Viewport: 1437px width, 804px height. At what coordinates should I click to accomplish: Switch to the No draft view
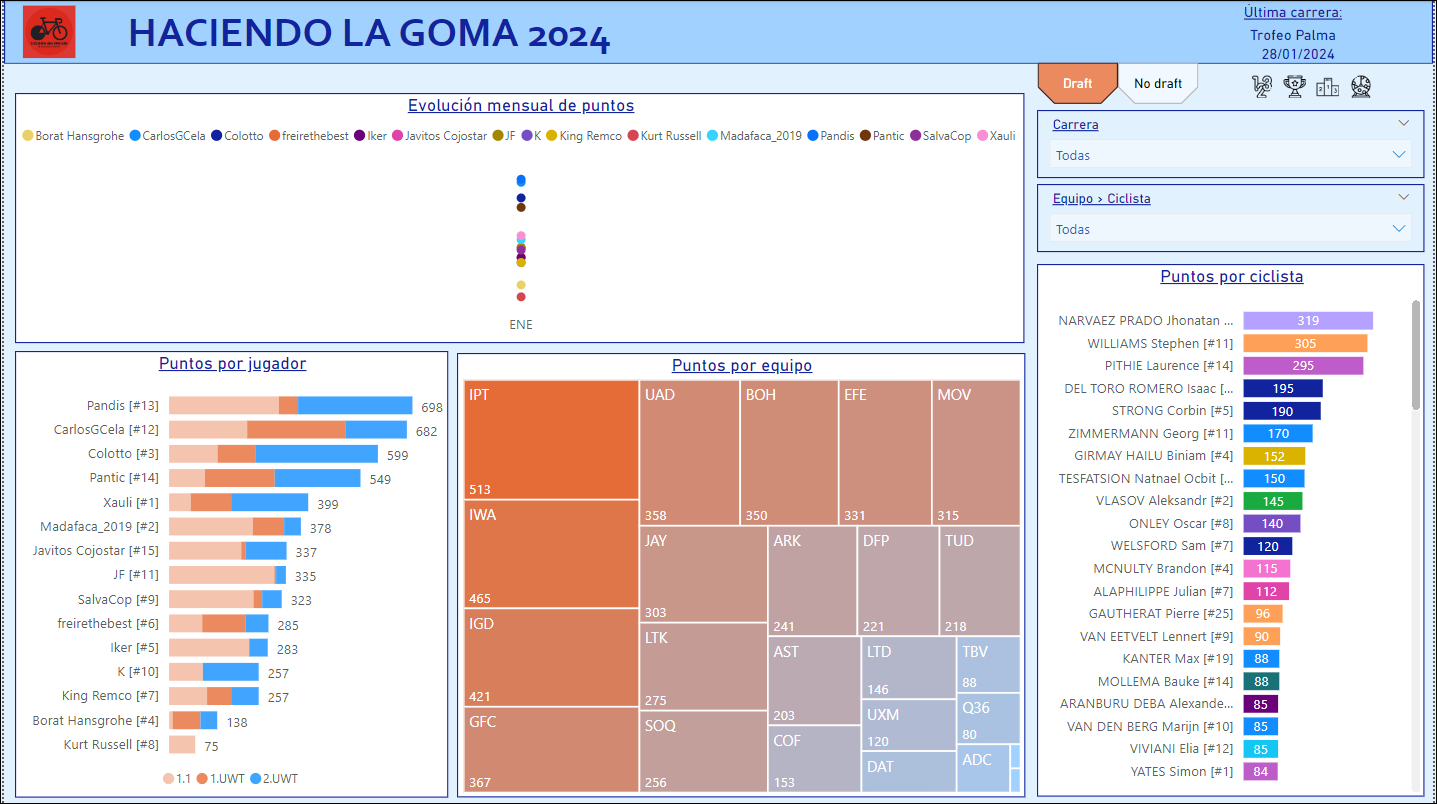[x=1157, y=84]
